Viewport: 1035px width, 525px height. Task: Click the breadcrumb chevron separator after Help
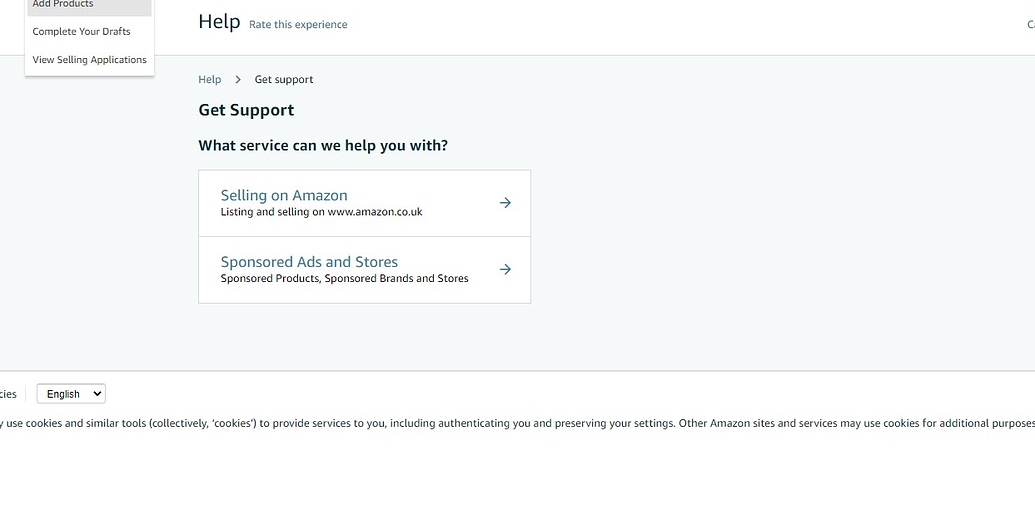[238, 79]
